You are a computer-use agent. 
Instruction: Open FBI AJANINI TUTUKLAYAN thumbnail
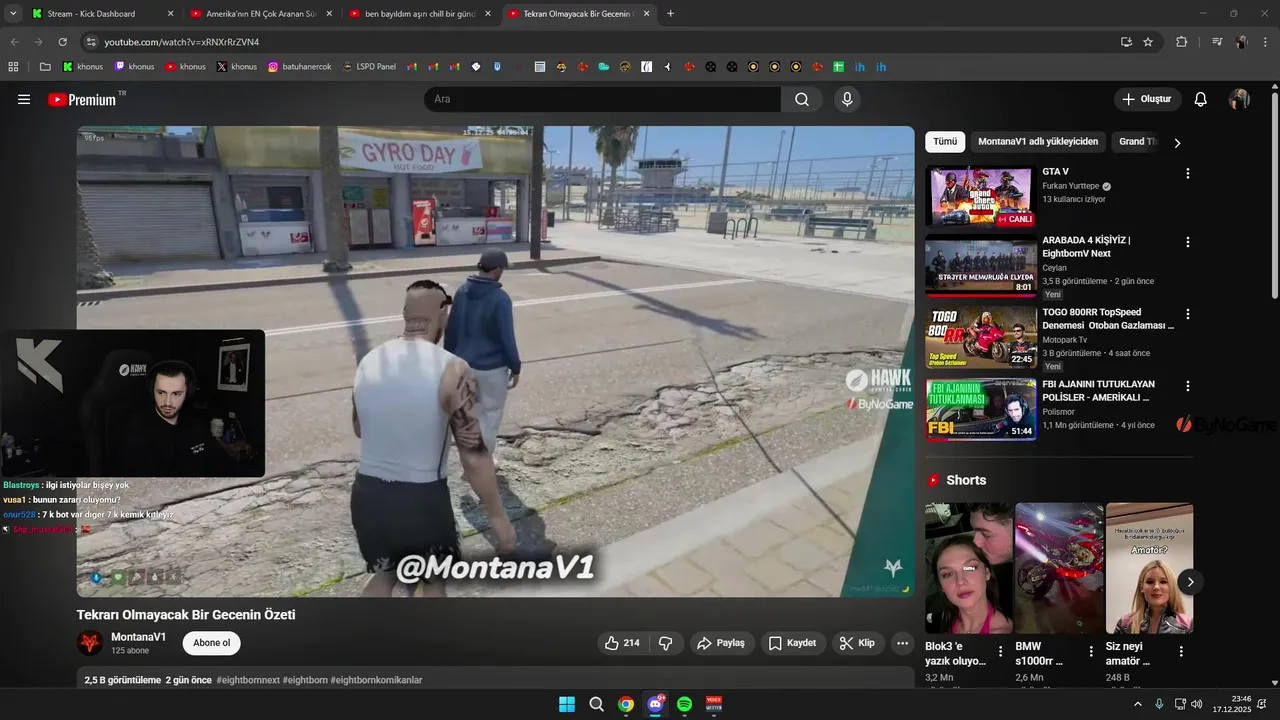point(980,410)
